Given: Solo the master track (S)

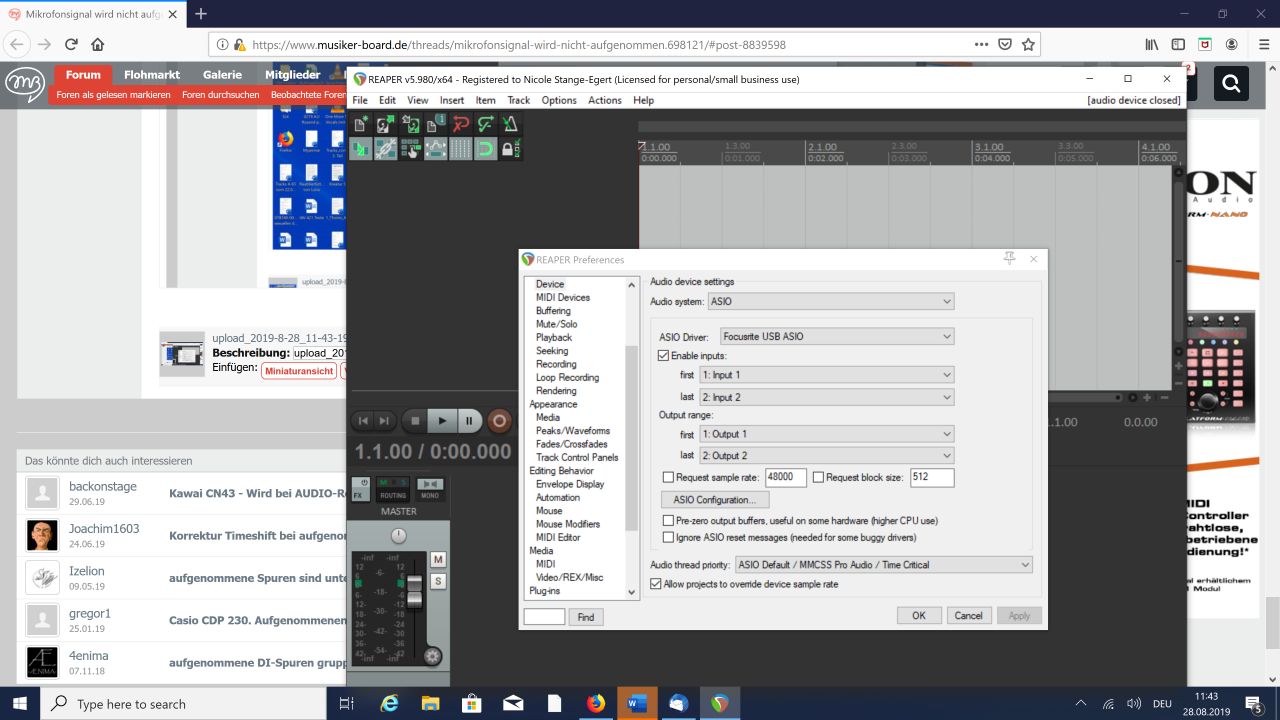Looking at the screenshot, I should 438,581.
